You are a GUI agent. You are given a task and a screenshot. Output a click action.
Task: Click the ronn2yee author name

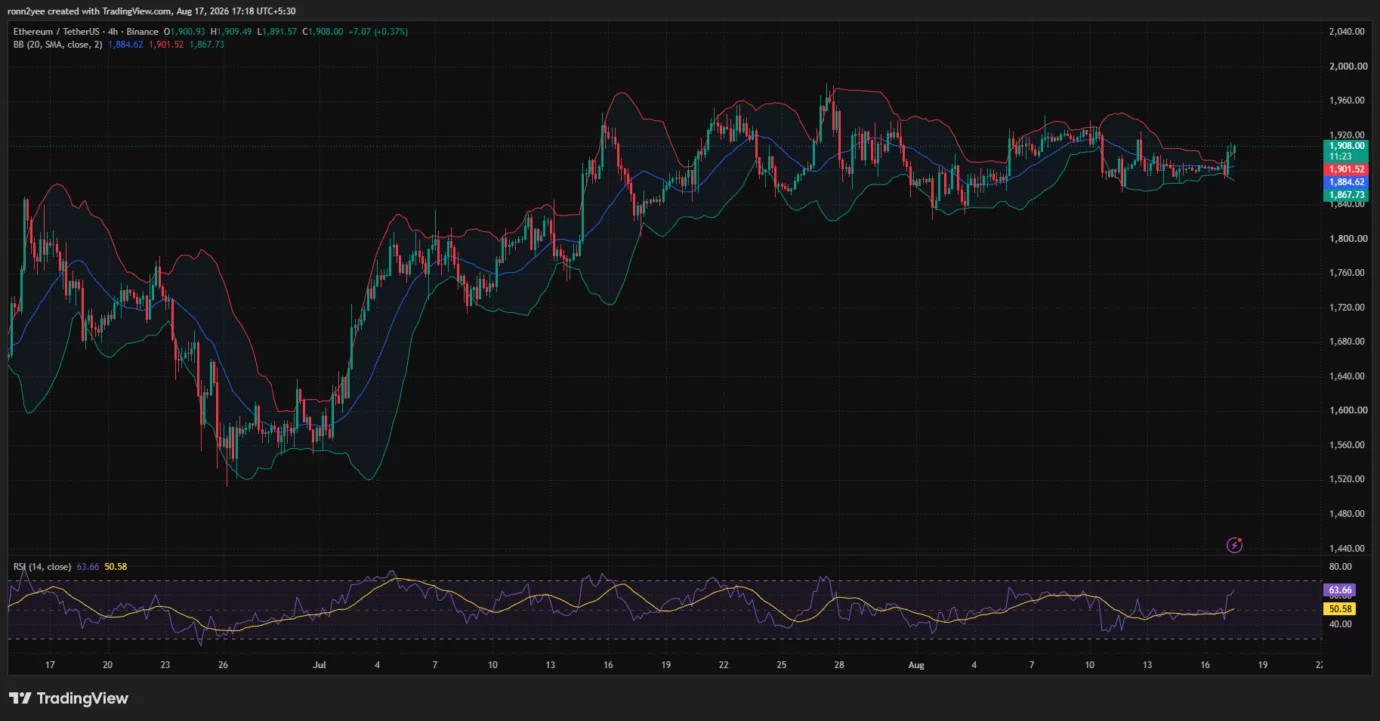tap(27, 10)
